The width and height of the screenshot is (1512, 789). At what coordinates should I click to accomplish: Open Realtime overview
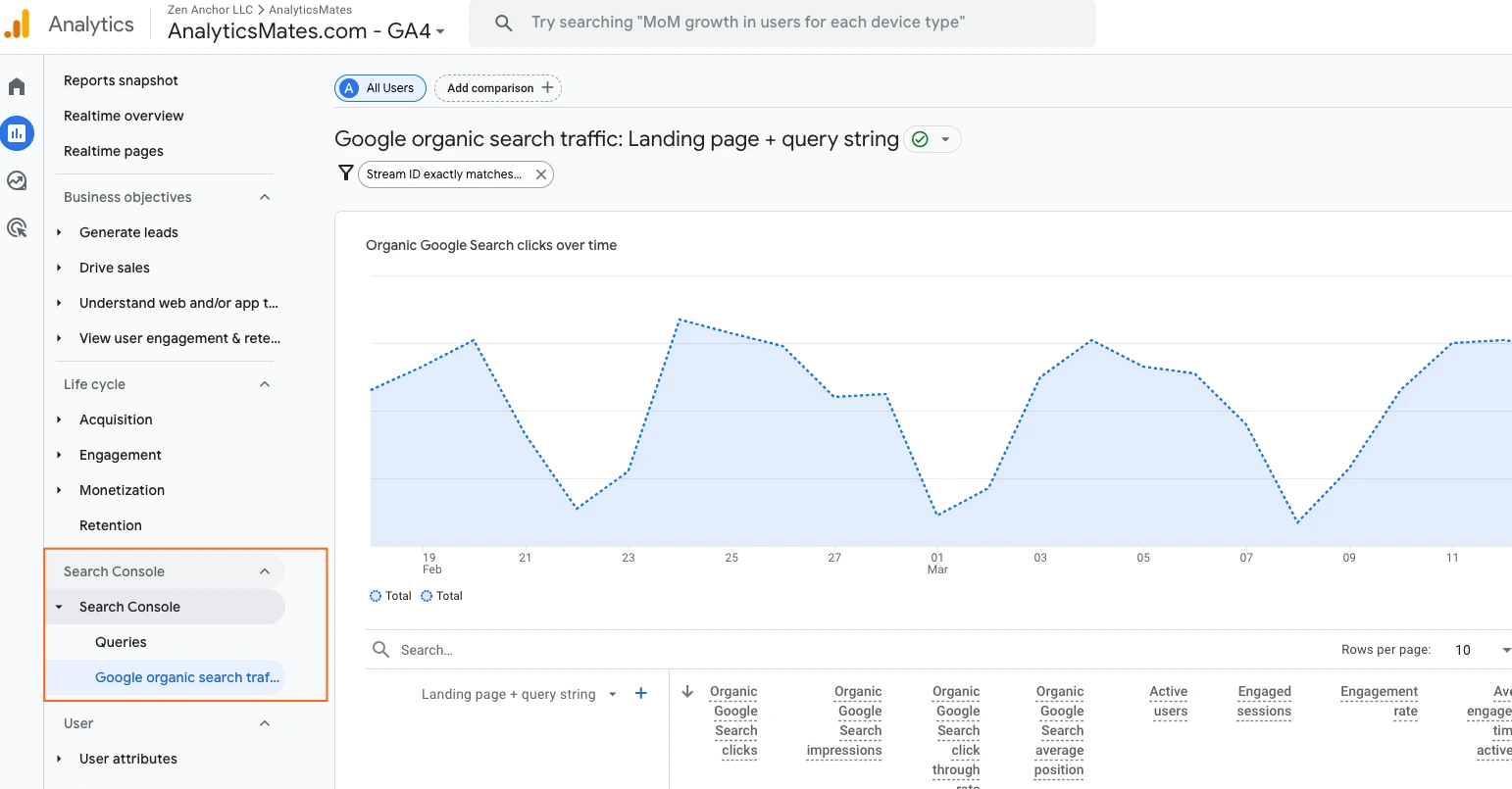tap(124, 116)
